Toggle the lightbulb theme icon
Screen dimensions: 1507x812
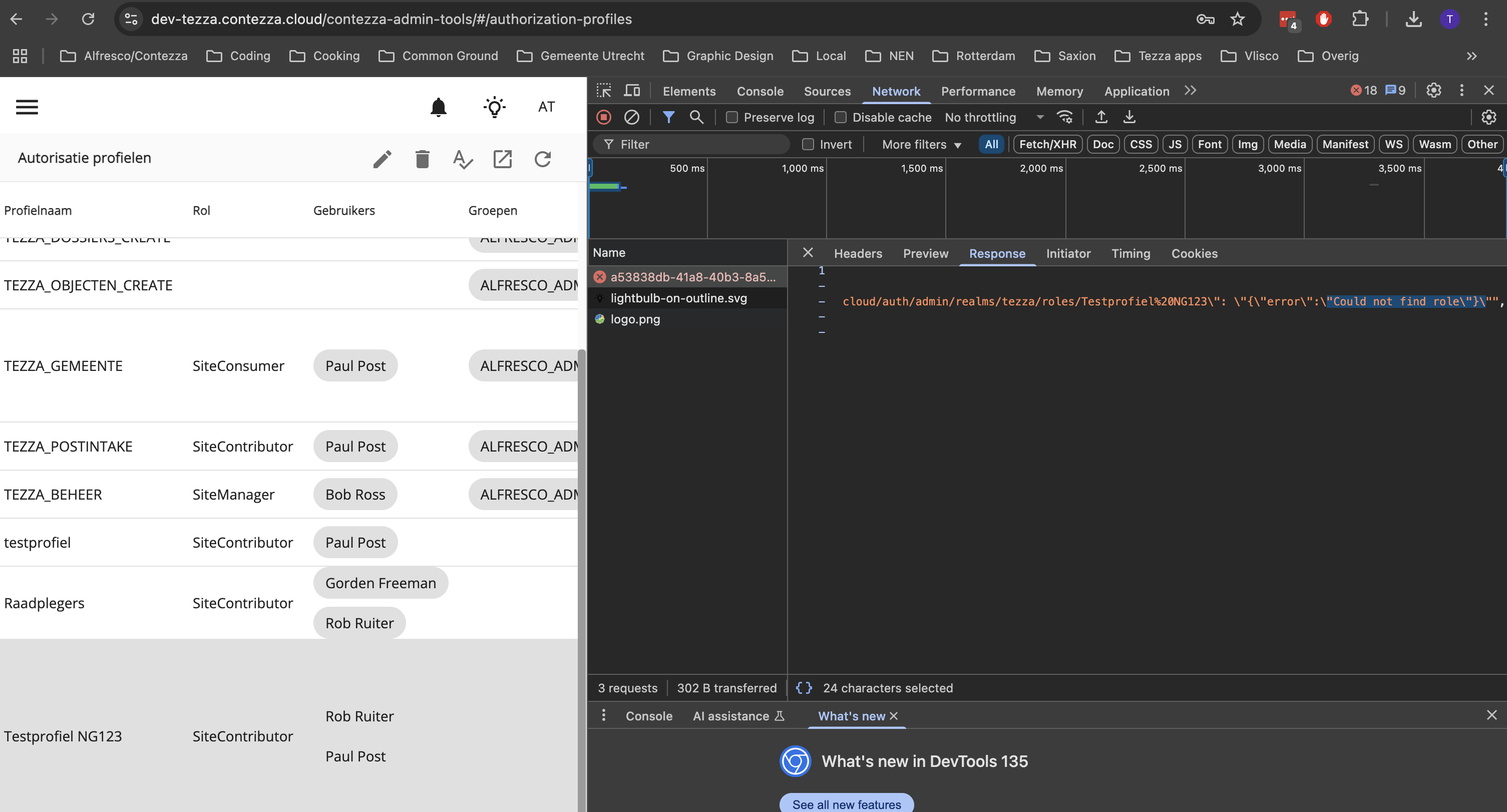[494, 107]
